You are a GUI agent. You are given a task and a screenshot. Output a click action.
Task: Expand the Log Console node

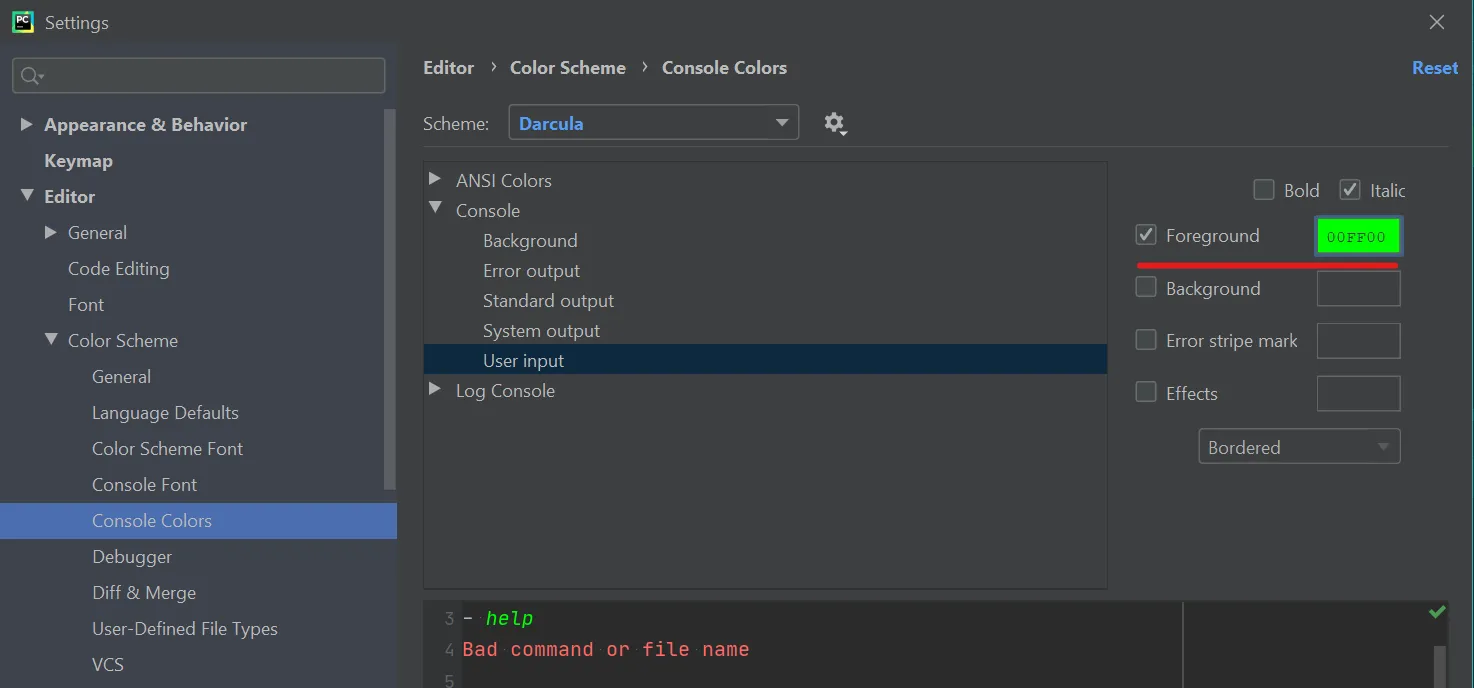435,389
